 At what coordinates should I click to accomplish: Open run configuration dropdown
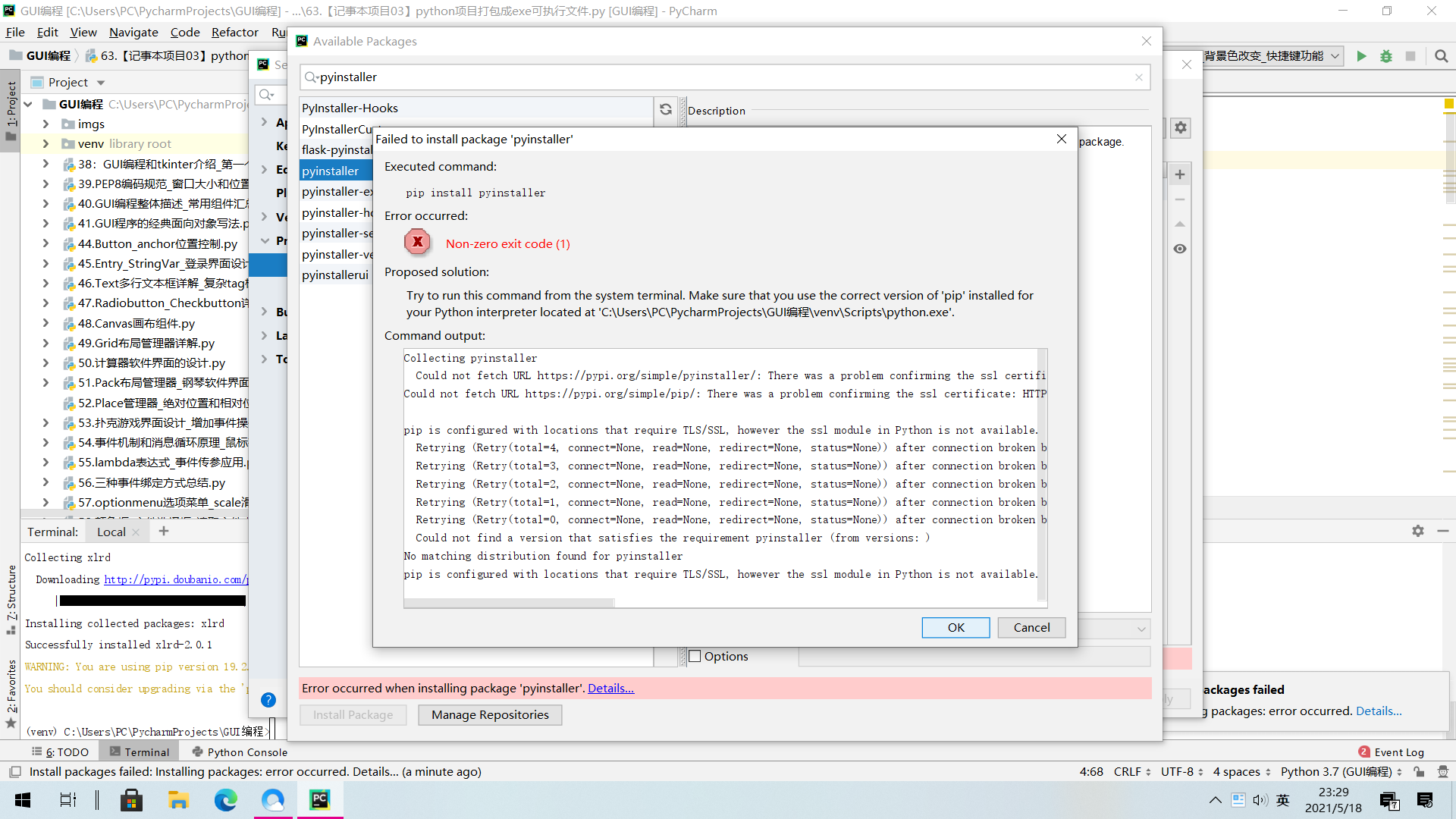(1335, 56)
